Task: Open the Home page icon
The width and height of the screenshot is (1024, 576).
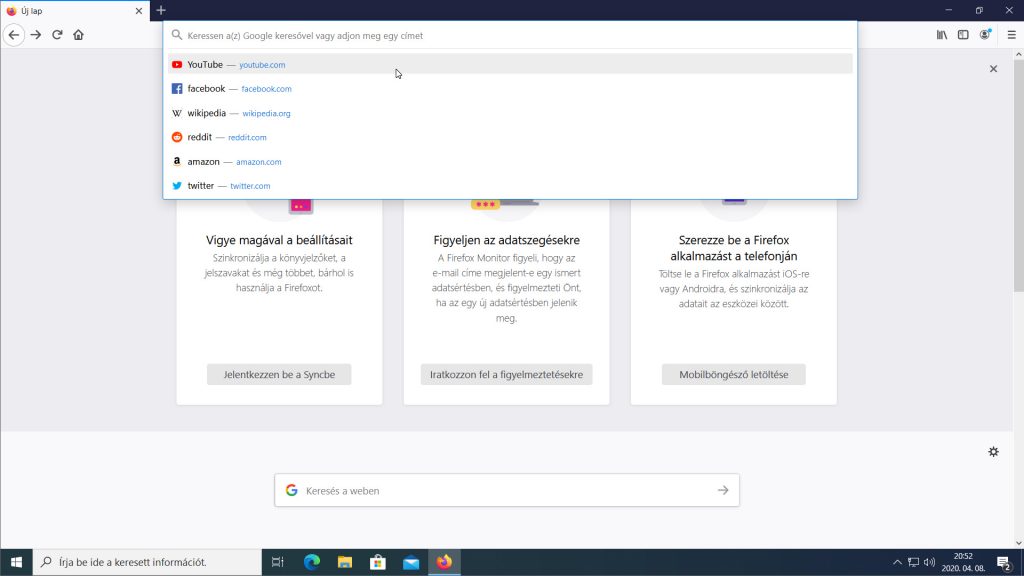Action: click(x=78, y=35)
